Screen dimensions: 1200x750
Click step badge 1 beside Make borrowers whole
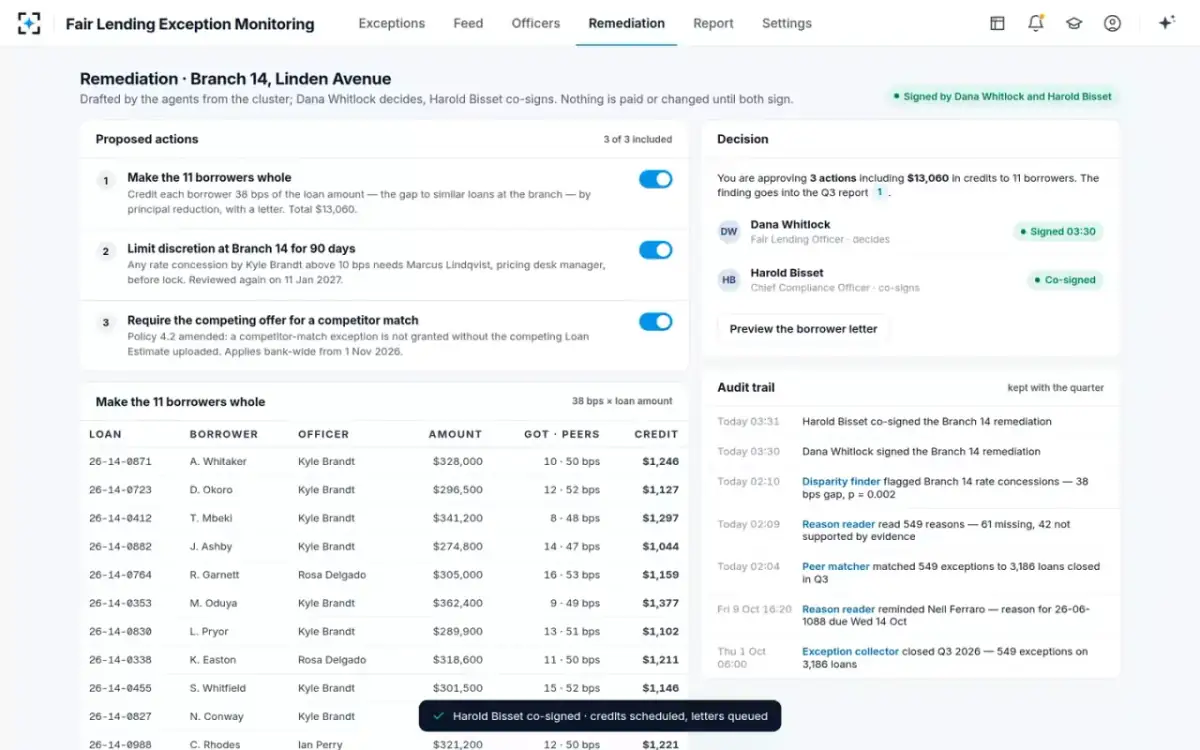coord(106,181)
